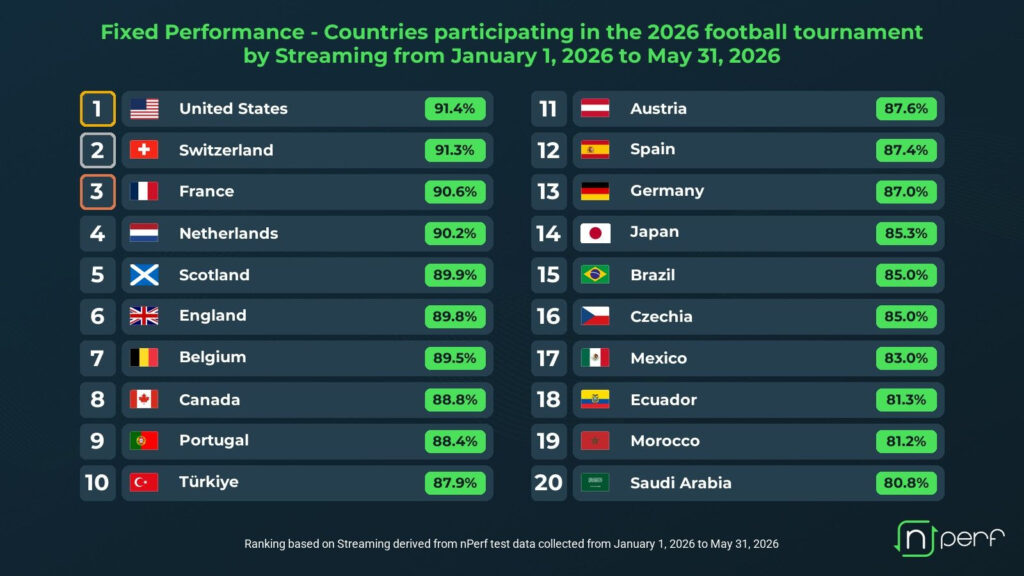Click the Germany country name

667,191
